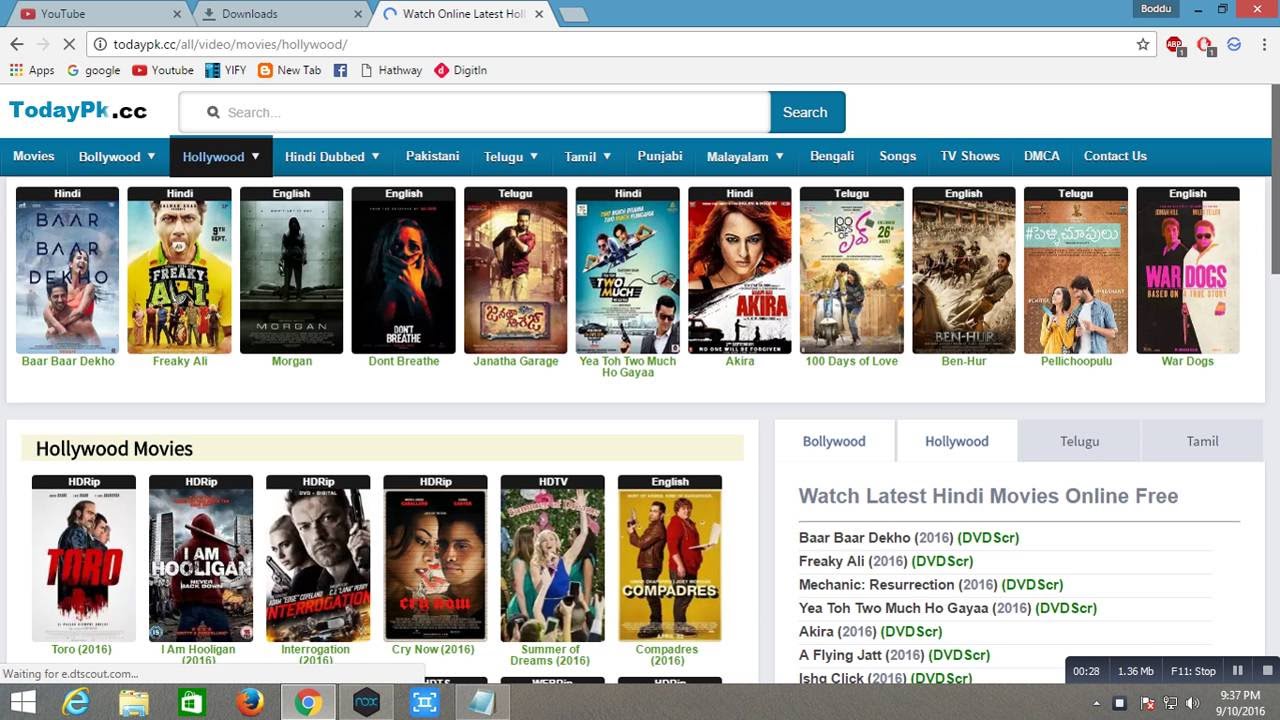Open the Cry Now (2016) title link
The height and width of the screenshot is (720, 1280).
433,649
